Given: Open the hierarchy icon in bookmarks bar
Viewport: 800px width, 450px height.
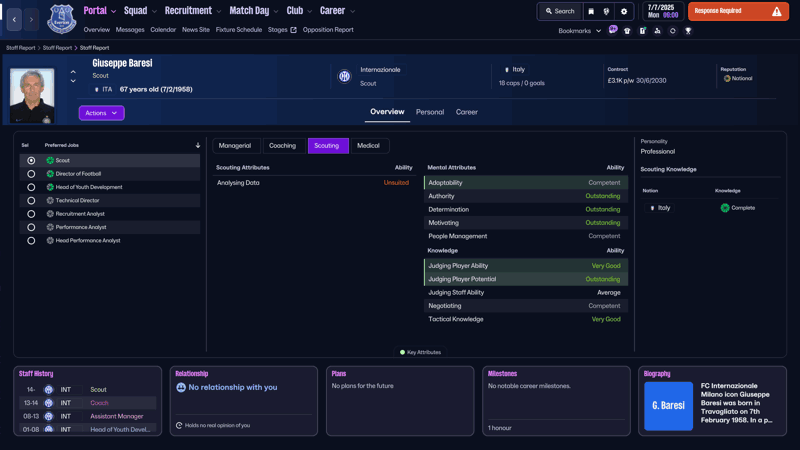Looking at the screenshot, I should tap(657, 31).
